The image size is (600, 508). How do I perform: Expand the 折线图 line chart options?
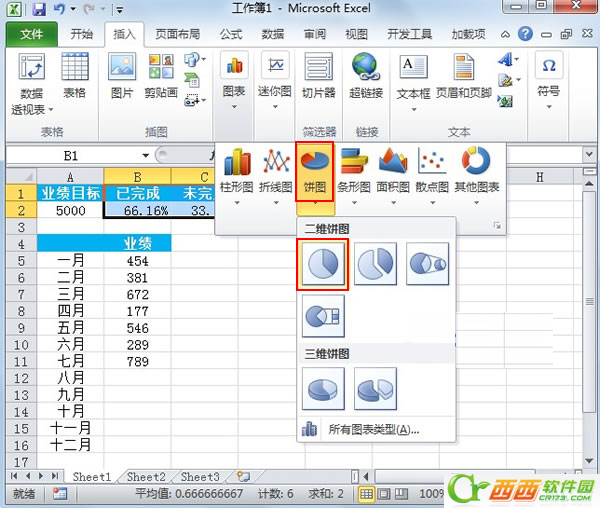click(x=276, y=175)
